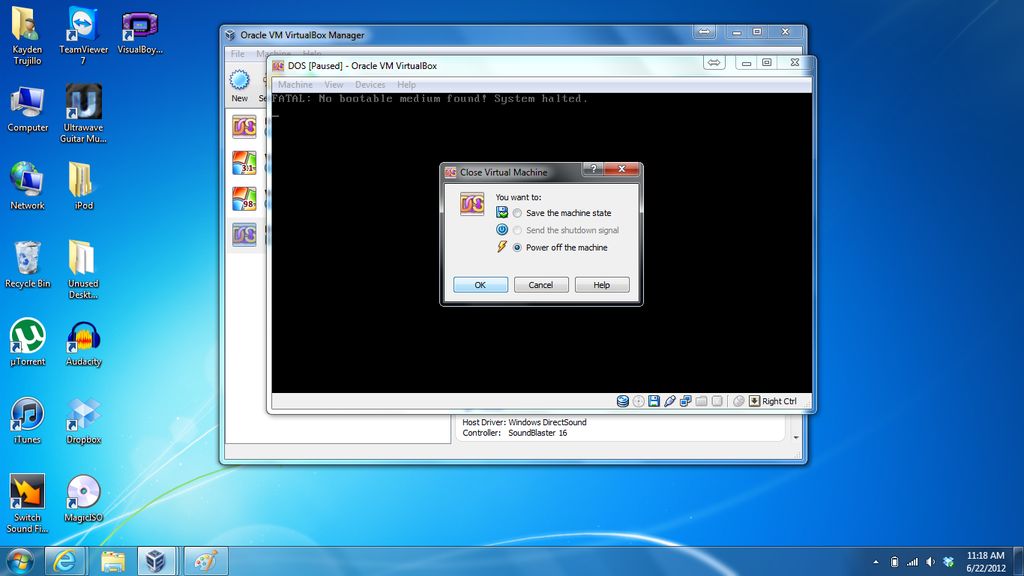Screen dimensions: 1024x576
Task: Click Dropbox icon in system tray
Action: (x=948, y=562)
